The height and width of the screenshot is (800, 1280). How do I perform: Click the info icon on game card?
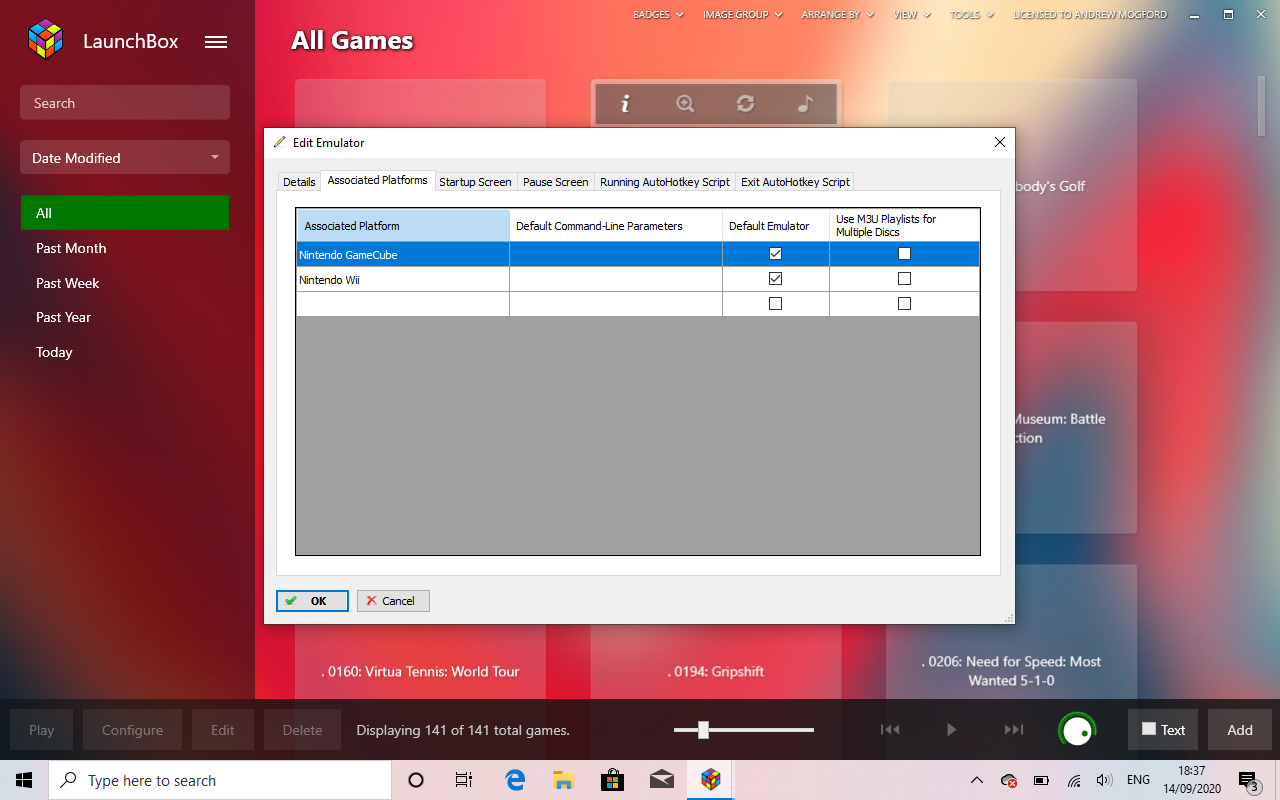pos(625,103)
